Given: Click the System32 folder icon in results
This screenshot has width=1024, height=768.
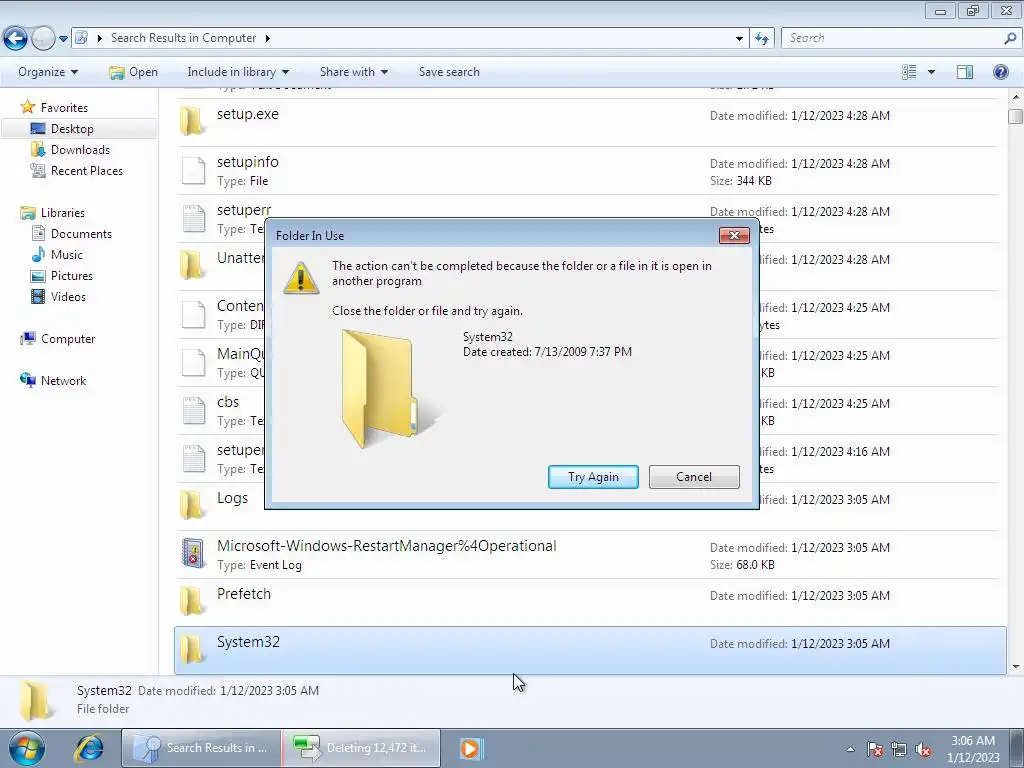Looking at the screenshot, I should click(193, 649).
